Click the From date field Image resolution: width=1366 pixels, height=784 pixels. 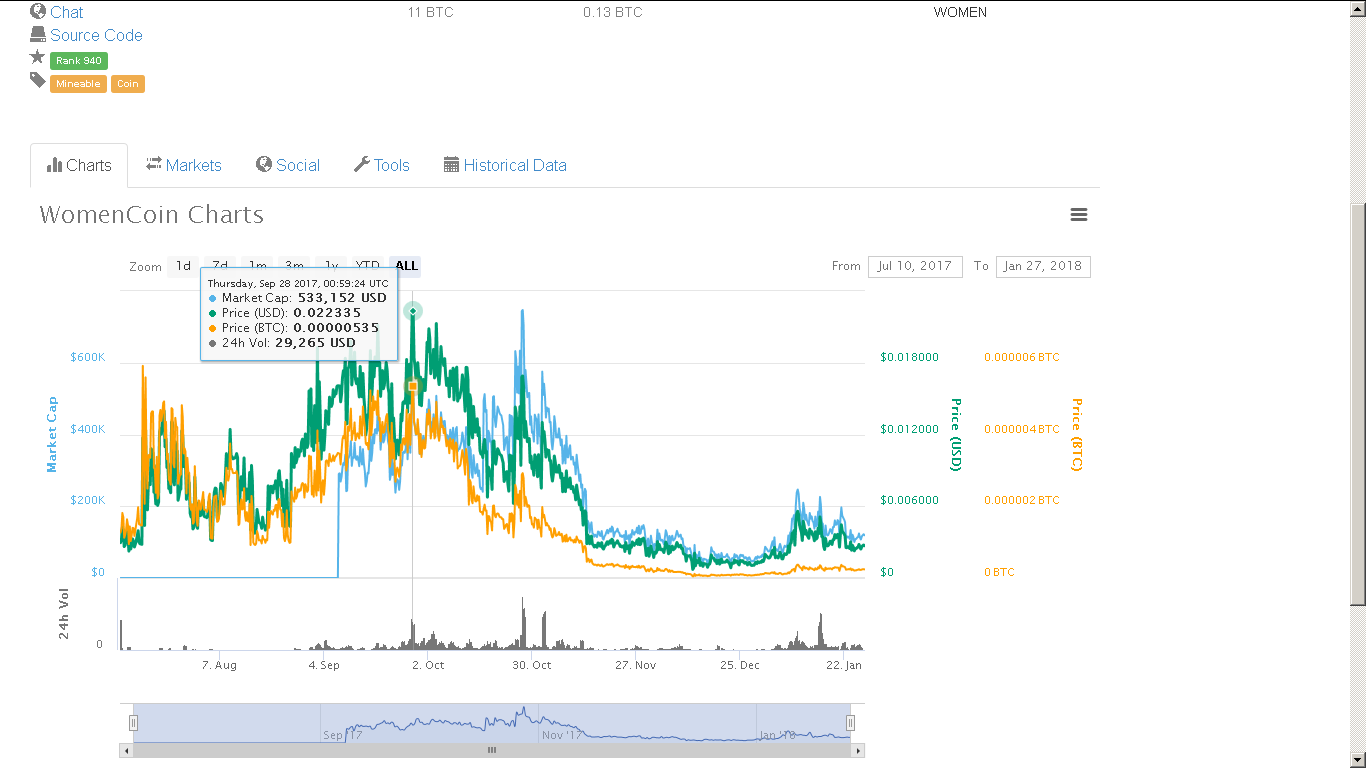pyautogui.click(x=915, y=266)
